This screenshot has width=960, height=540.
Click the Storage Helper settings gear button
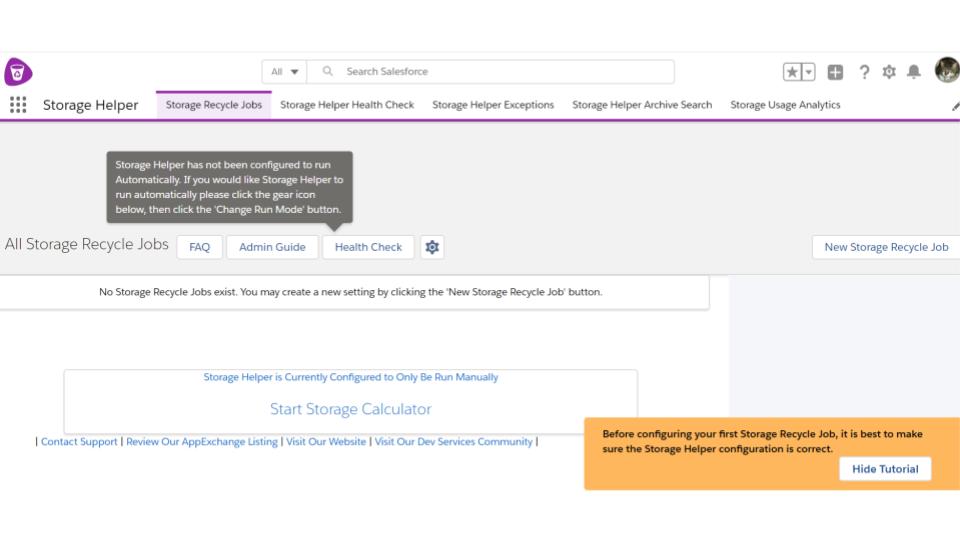point(432,247)
